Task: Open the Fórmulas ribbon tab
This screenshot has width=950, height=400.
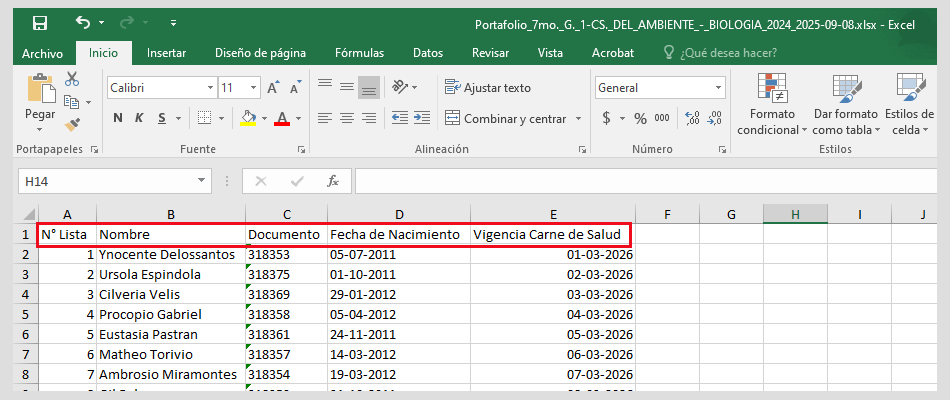Action: [x=359, y=53]
